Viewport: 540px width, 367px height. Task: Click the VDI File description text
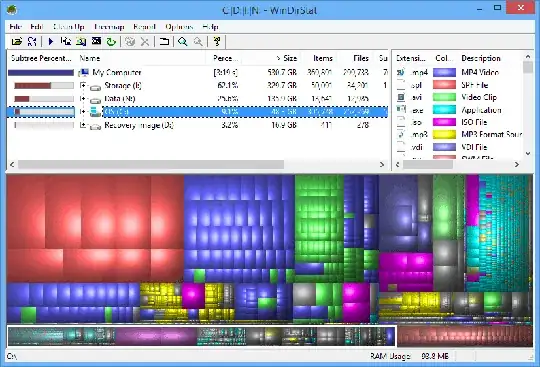pyautogui.click(x=474, y=147)
